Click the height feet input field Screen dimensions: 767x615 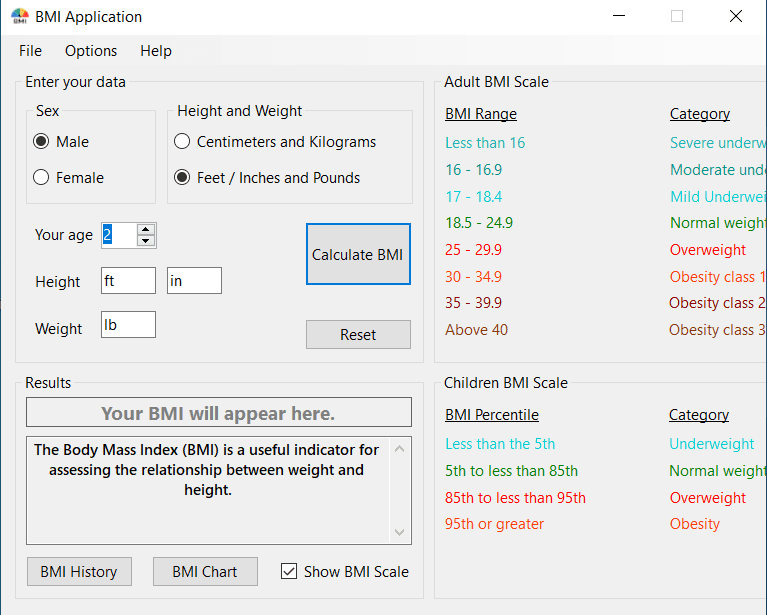click(x=128, y=281)
